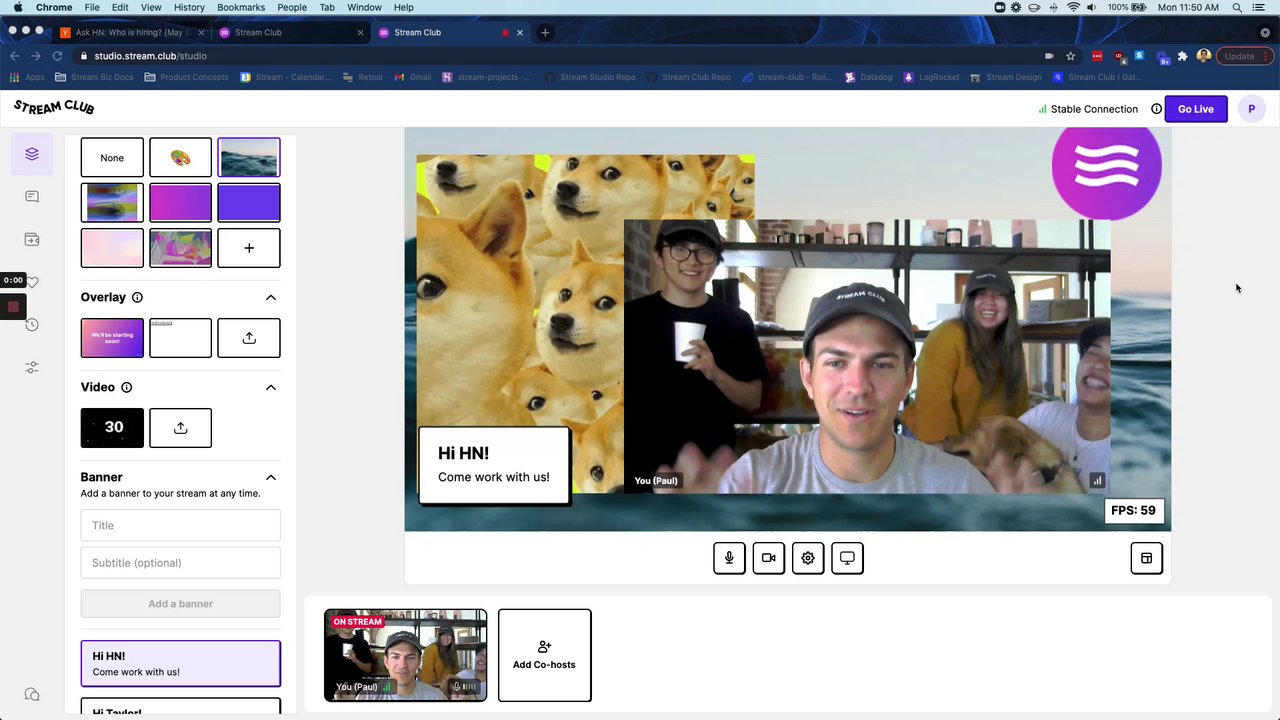Open the Chrome extensions puzzle icon

pos(1182,56)
